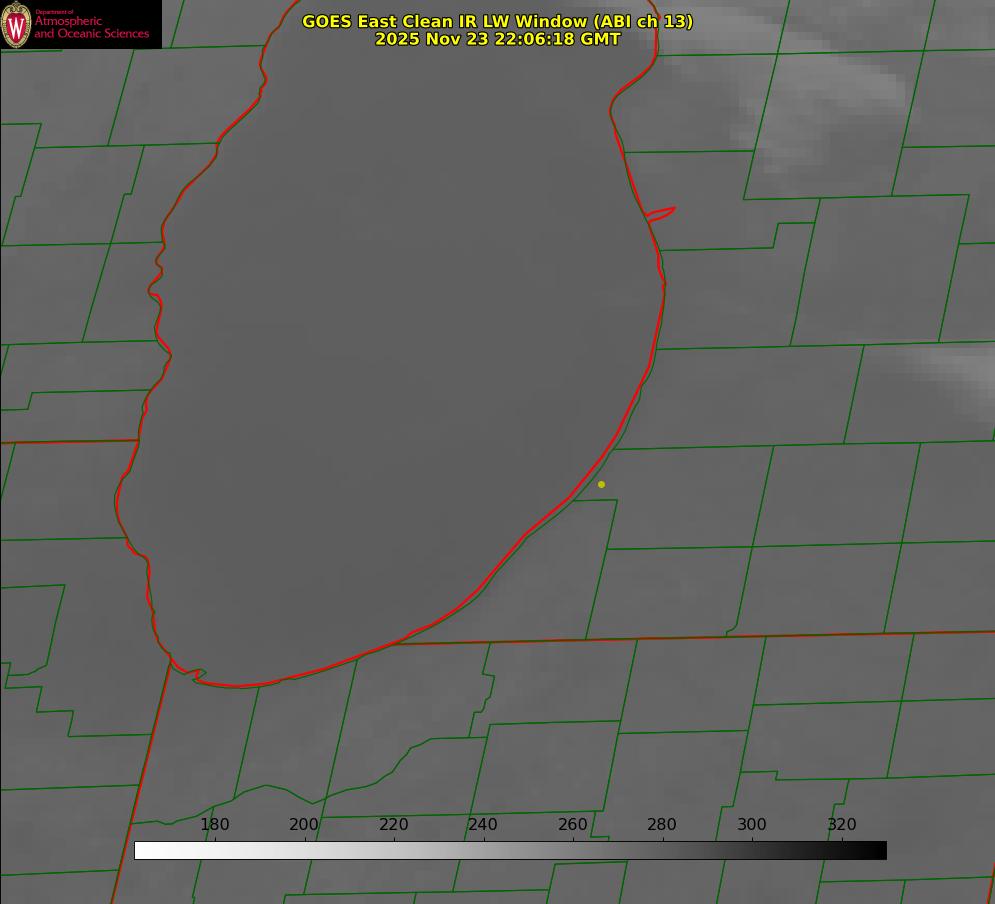Click the 180 colorbar label
Image resolution: width=995 pixels, height=904 pixels.
(215, 825)
